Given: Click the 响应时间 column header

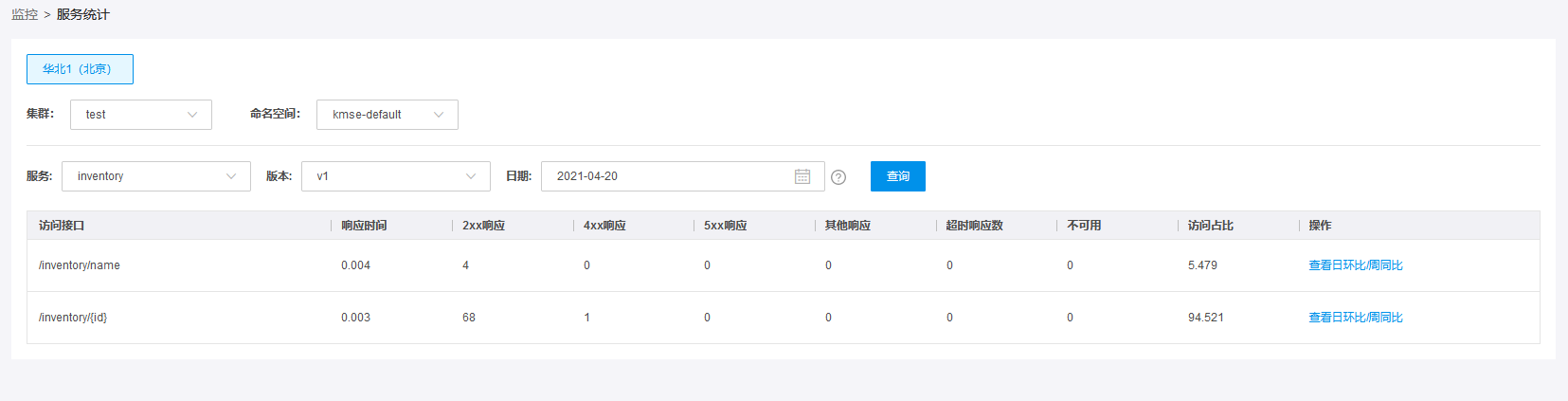Looking at the screenshot, I should [x=364, y=226].
